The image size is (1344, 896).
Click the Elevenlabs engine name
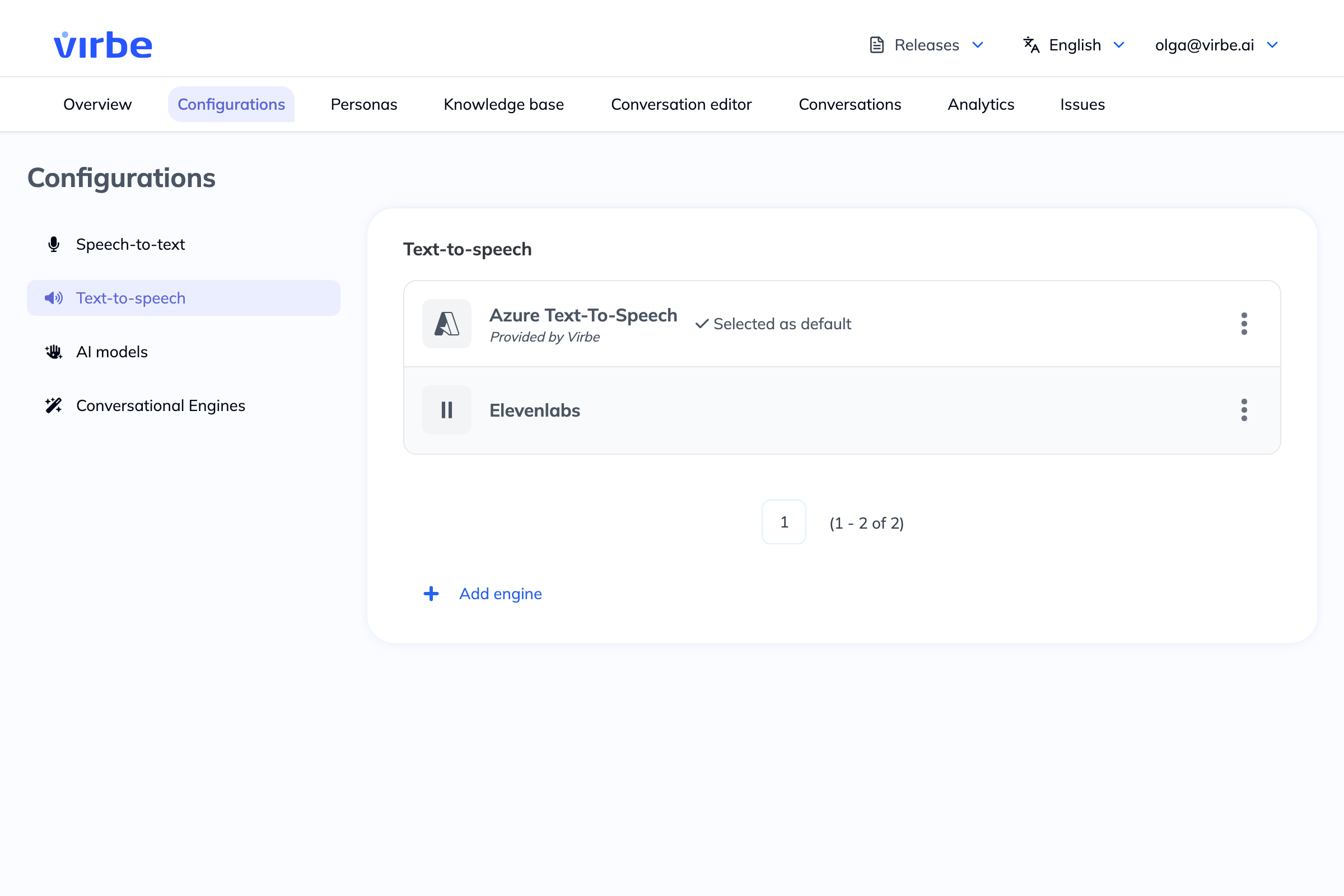535,410
